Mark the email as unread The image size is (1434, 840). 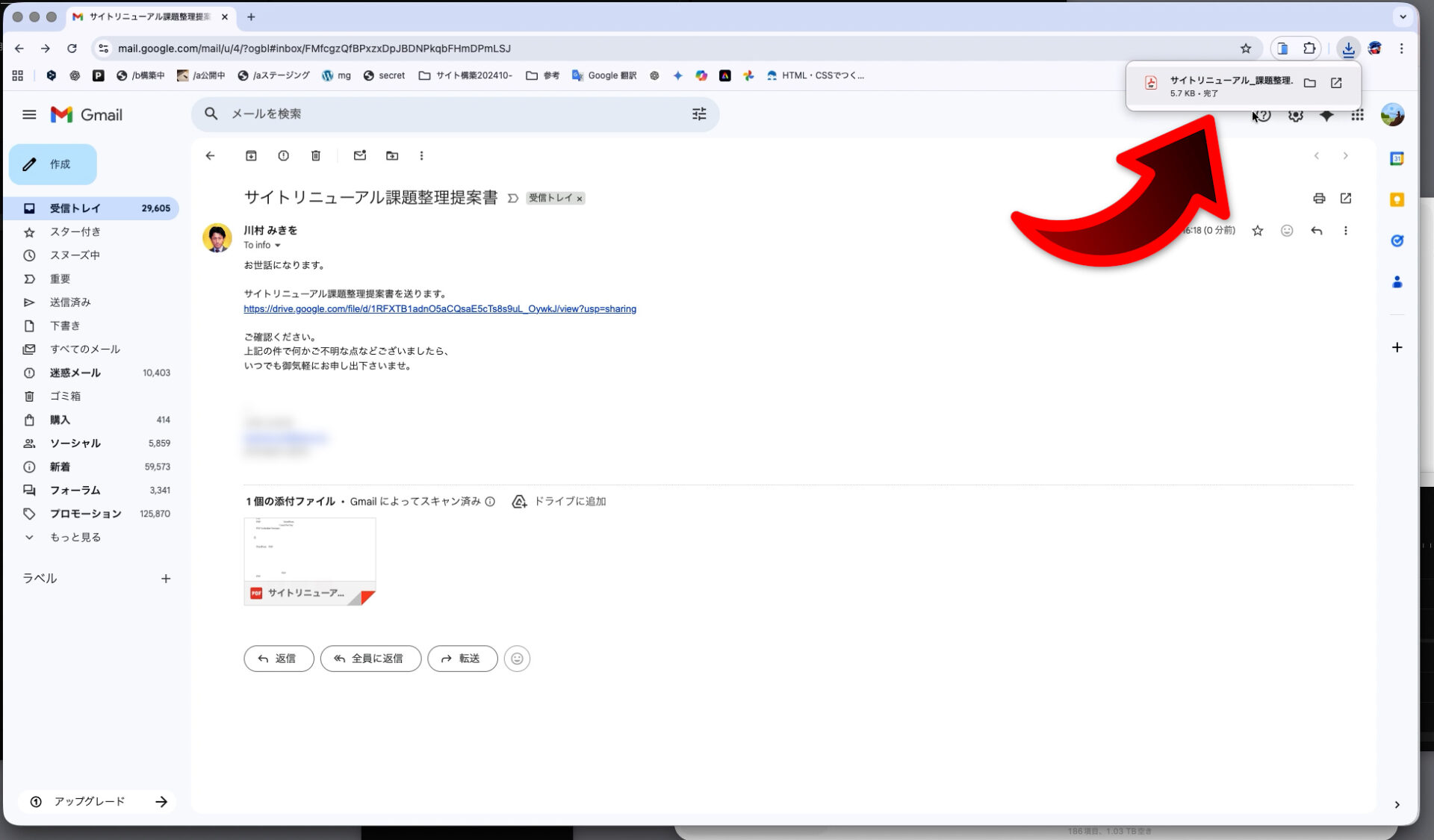click(359, 155)
